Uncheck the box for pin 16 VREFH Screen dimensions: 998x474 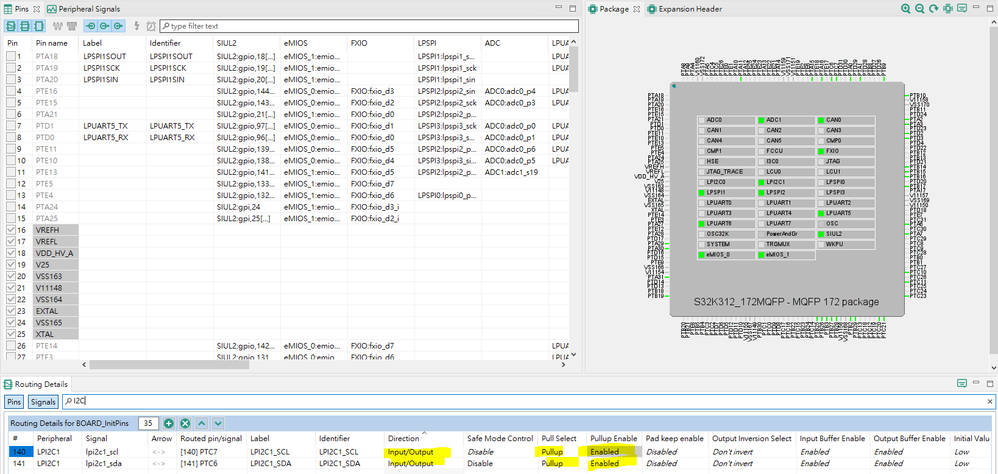click(11, 230)
